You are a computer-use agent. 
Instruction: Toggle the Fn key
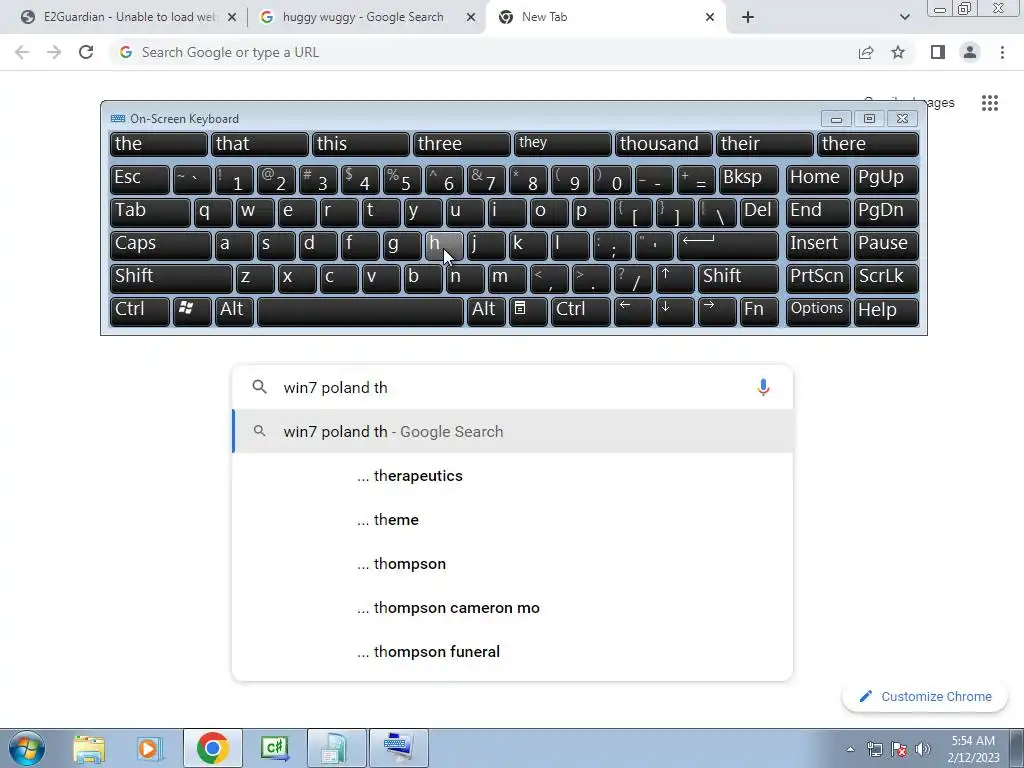tap(760, 311)
